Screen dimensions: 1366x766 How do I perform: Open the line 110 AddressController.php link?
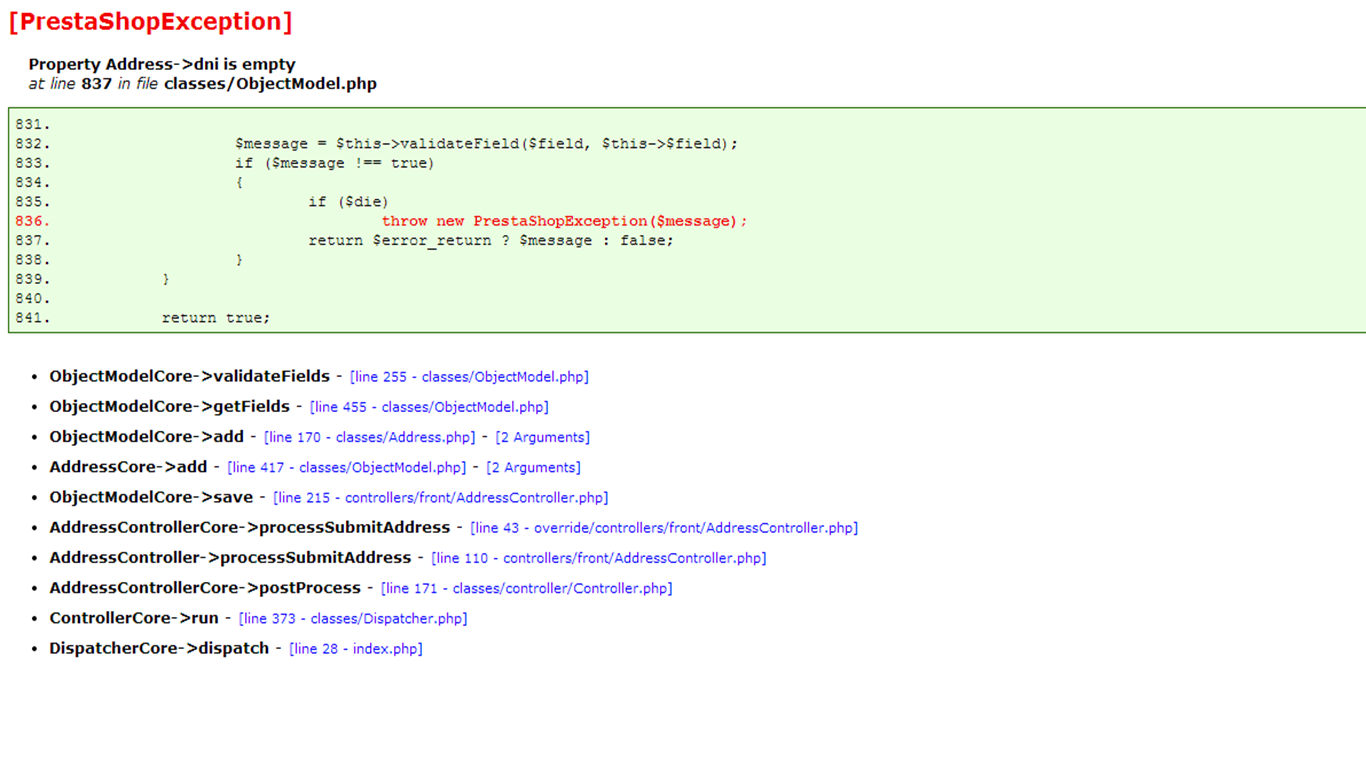[x=599, y=558]
